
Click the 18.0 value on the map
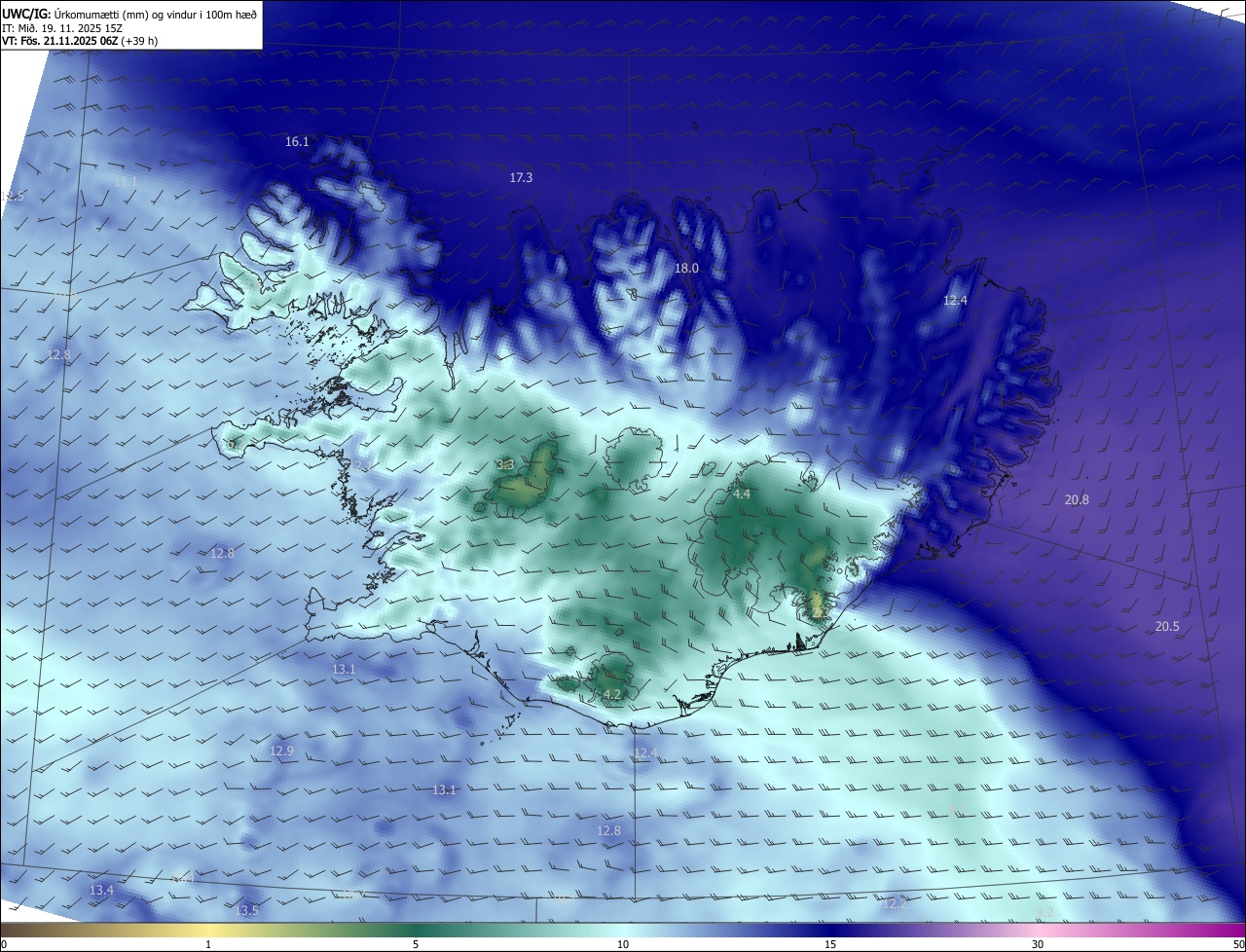pos(687,269)
